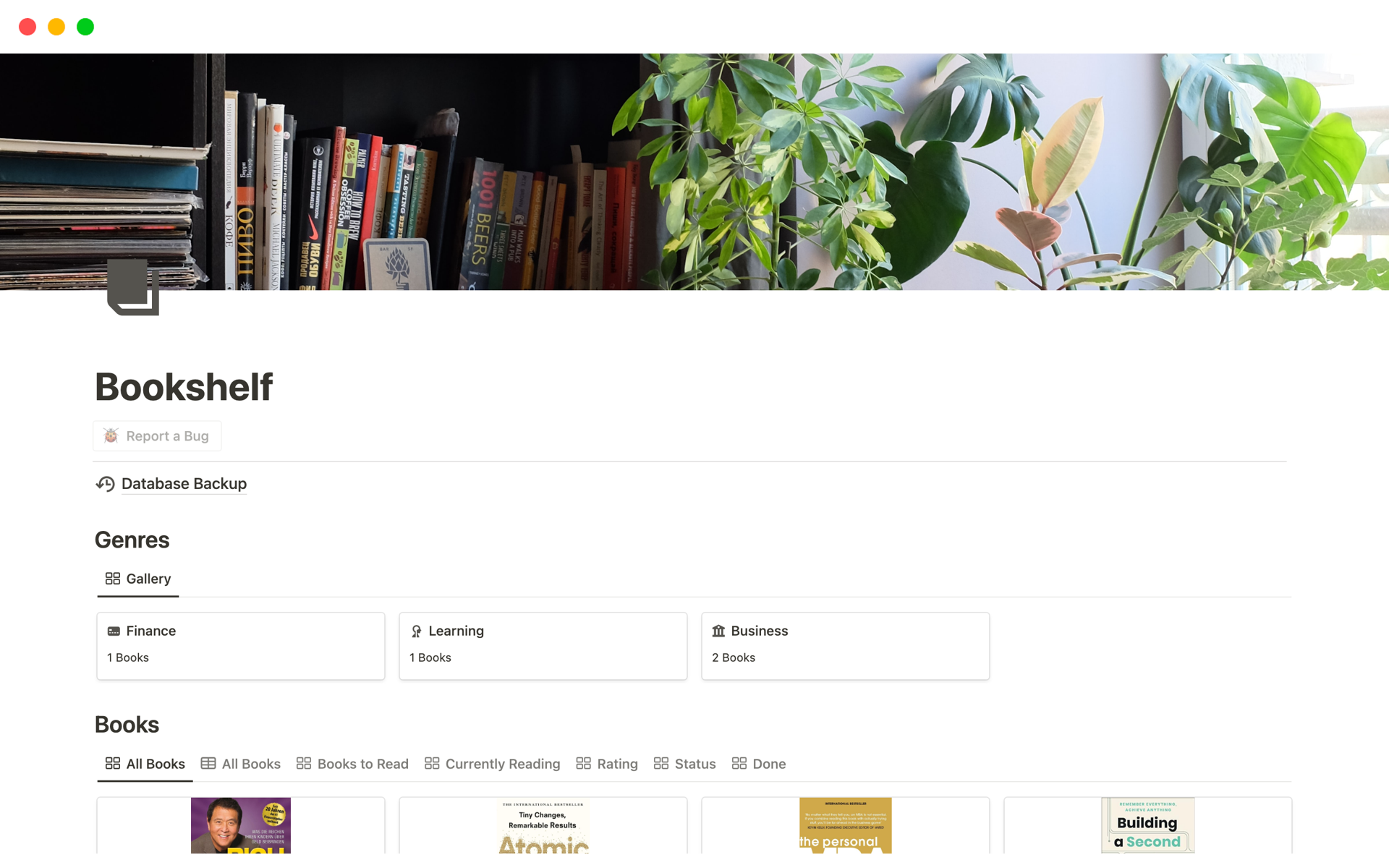Screen dimensions: 1389x868
Task: Click the Learning genre head icon
Action: tap(416, 631)
